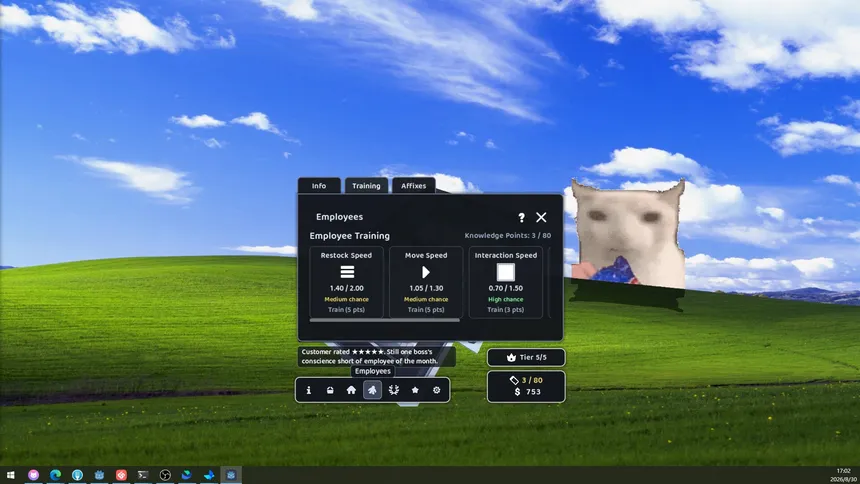Image resolution: width=860 pixels, height=484 pixels.
Task: Open the pink cat app in taskbar
Action: (x=33, y=475)
